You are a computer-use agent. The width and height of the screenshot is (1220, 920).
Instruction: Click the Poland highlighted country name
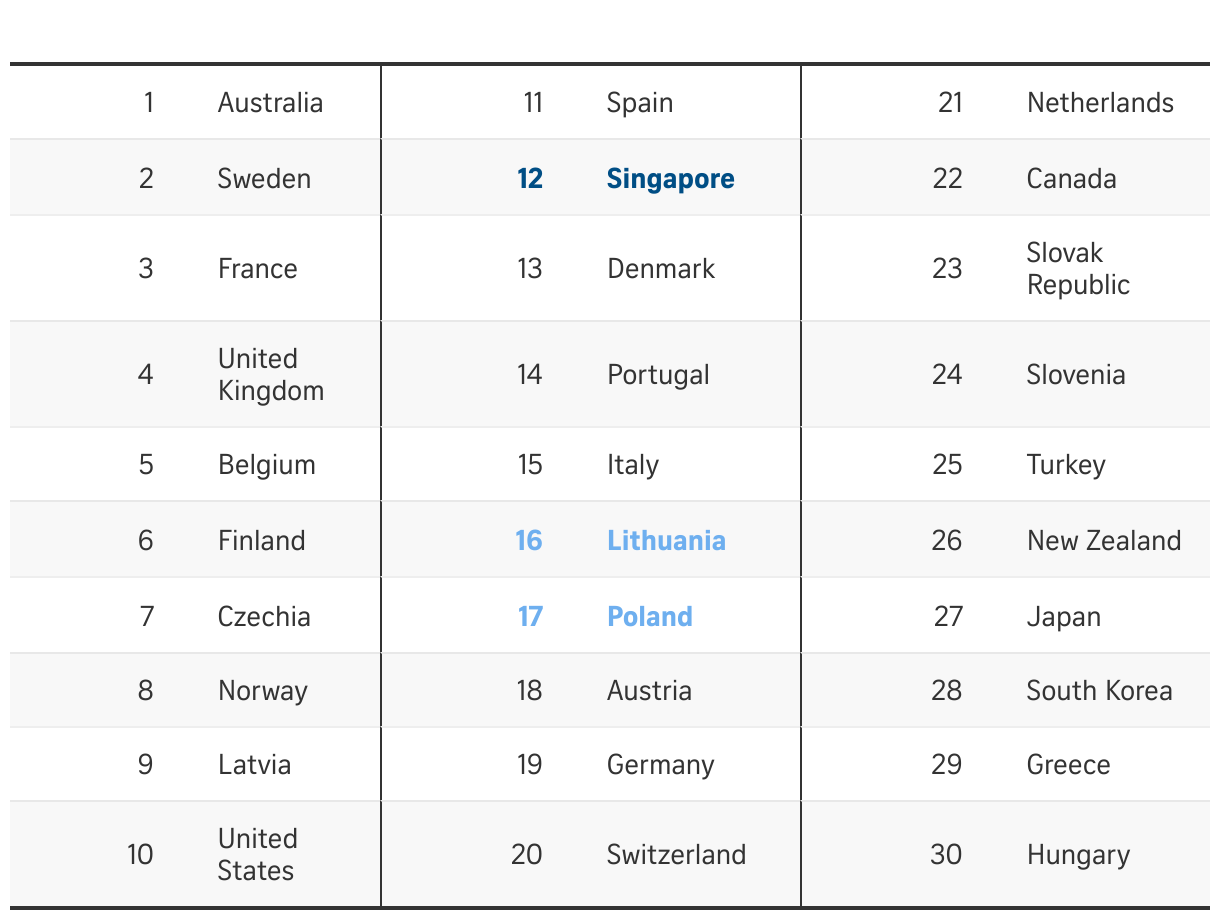650,616
